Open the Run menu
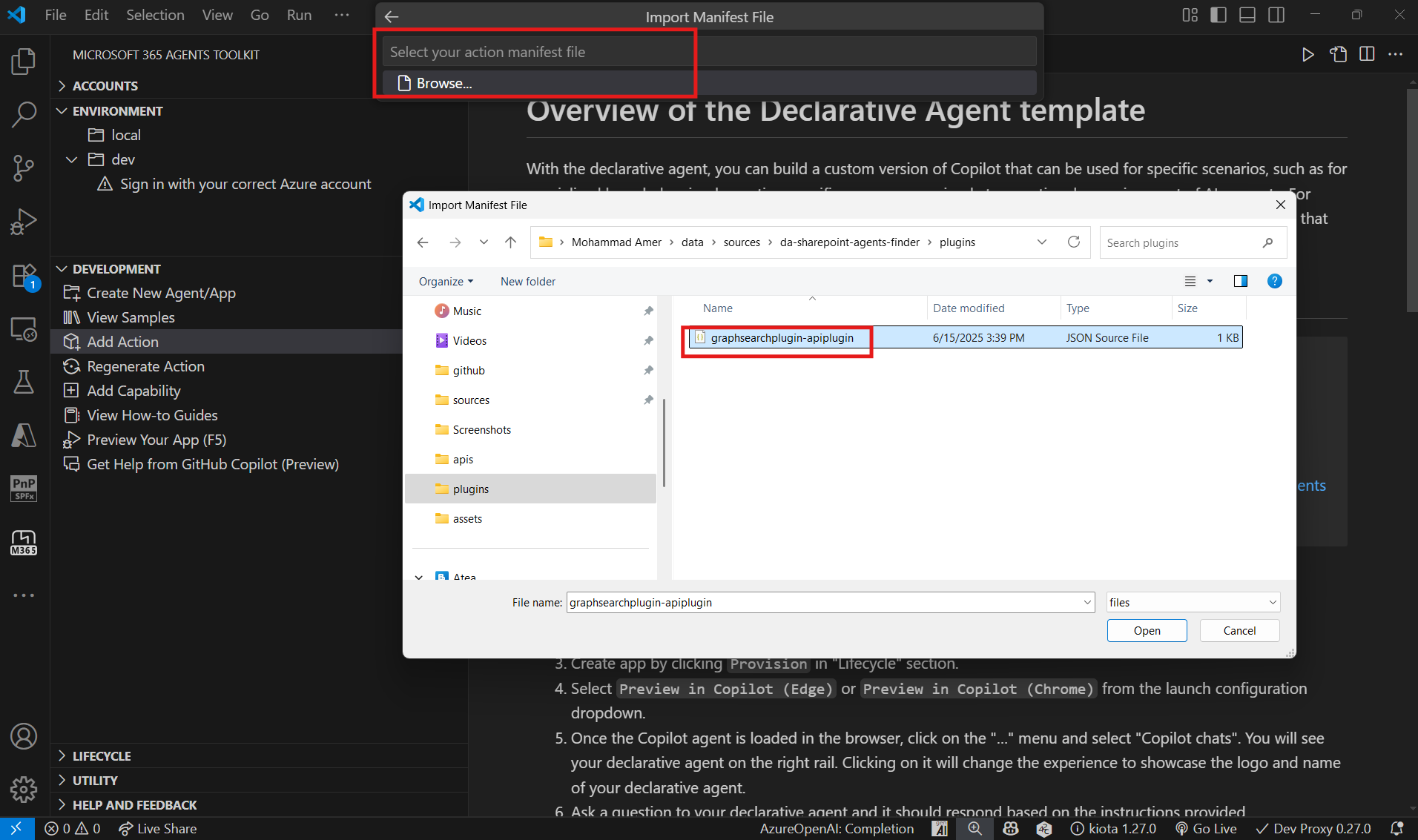 299,15
